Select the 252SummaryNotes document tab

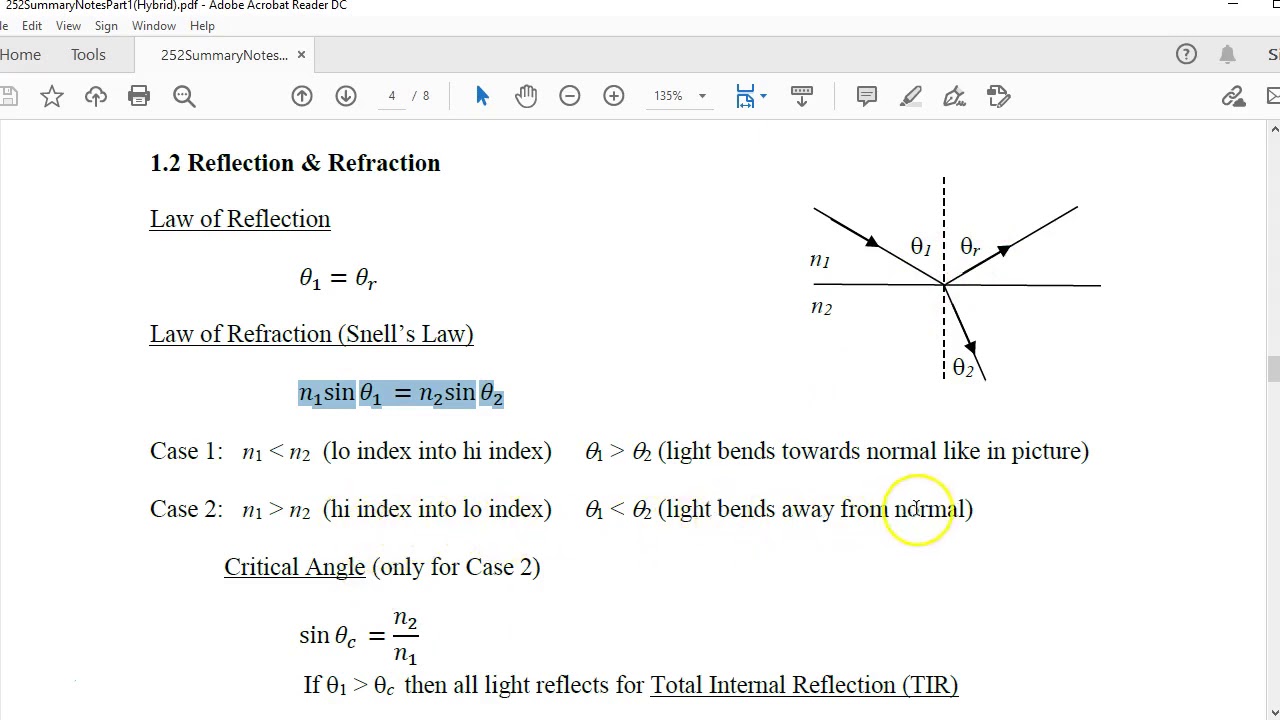(x=224, y=55)
